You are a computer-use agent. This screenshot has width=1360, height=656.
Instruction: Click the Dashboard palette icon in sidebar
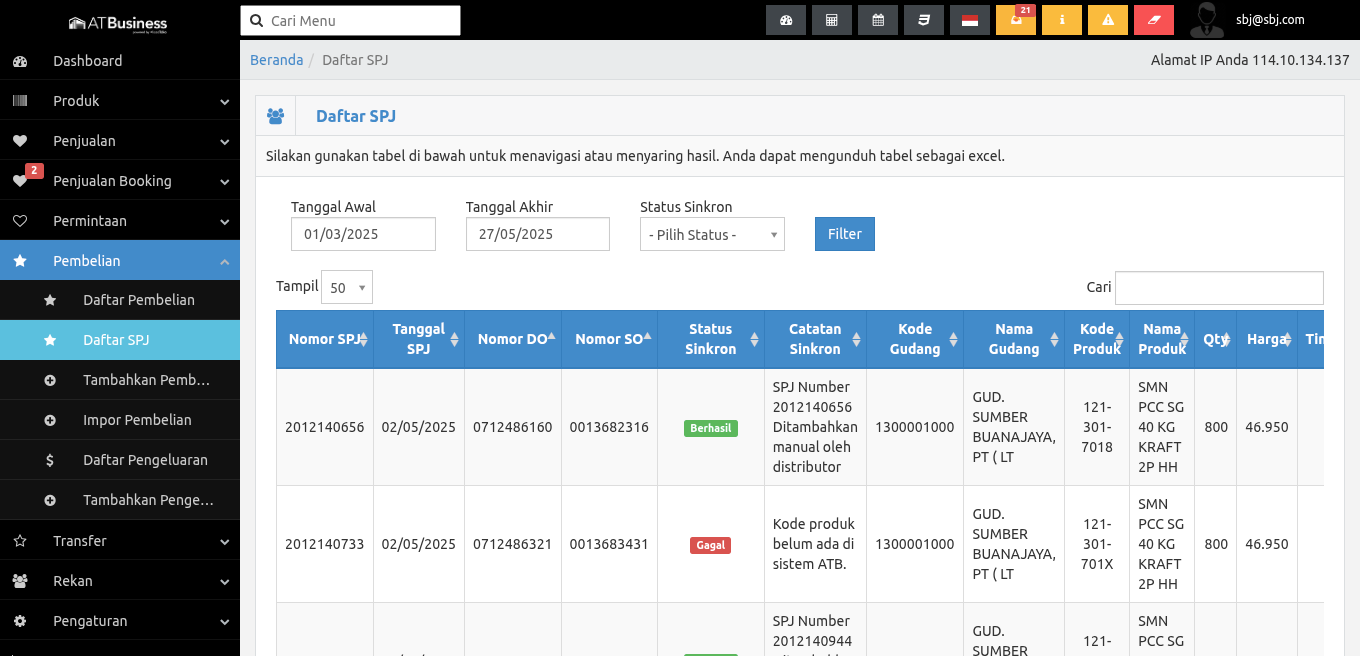(20, 61)
